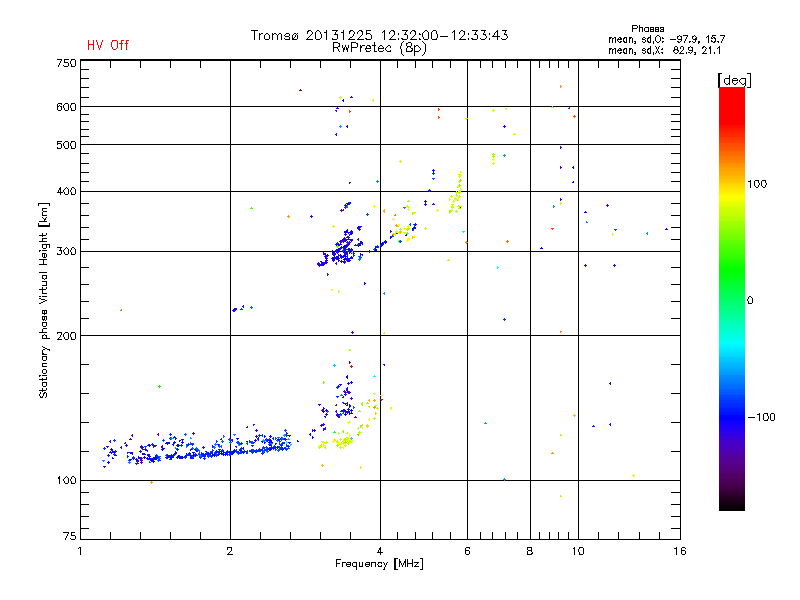Click the x-axis label '2'
Viewport: 800px width, 600px height.
(230, 551)
